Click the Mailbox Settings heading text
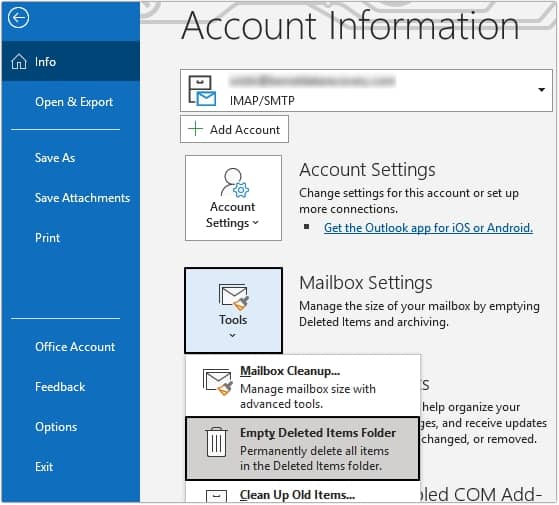 366,283
